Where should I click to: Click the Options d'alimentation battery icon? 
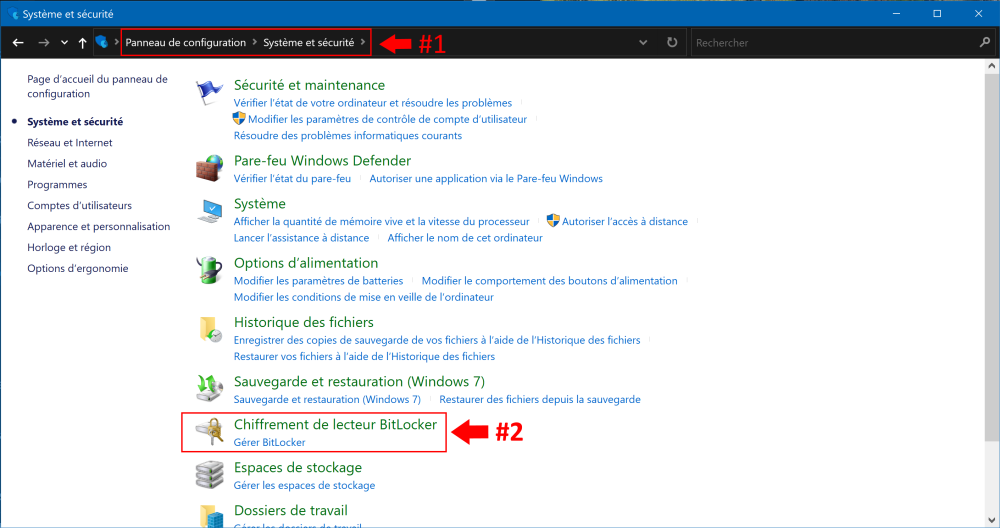pyautogui.click(x=209, y=270)
